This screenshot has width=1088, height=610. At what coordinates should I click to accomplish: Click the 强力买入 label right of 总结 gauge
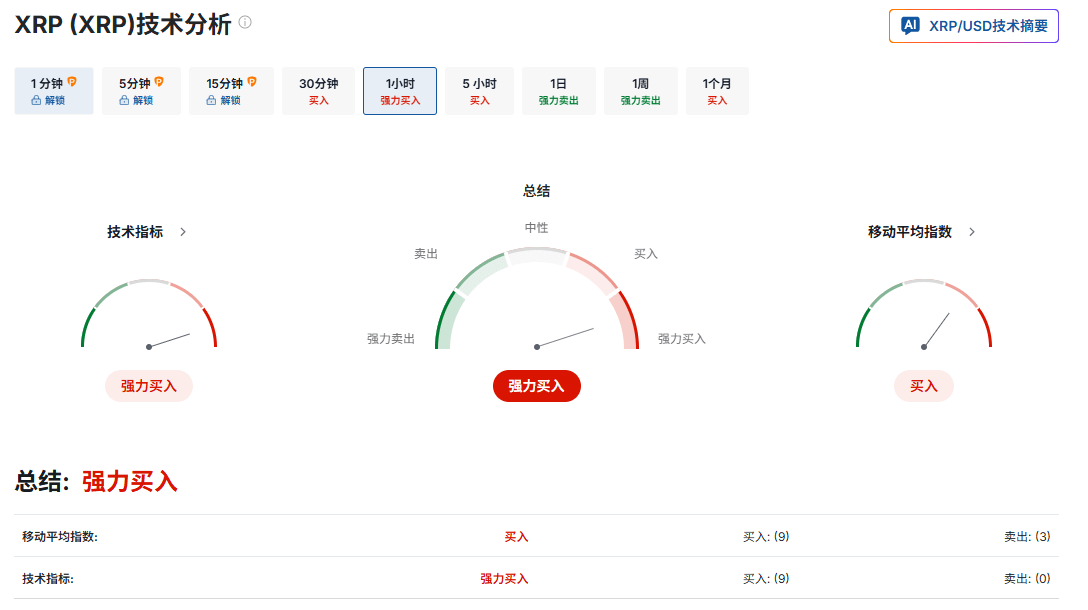click(x=681, y=339)
